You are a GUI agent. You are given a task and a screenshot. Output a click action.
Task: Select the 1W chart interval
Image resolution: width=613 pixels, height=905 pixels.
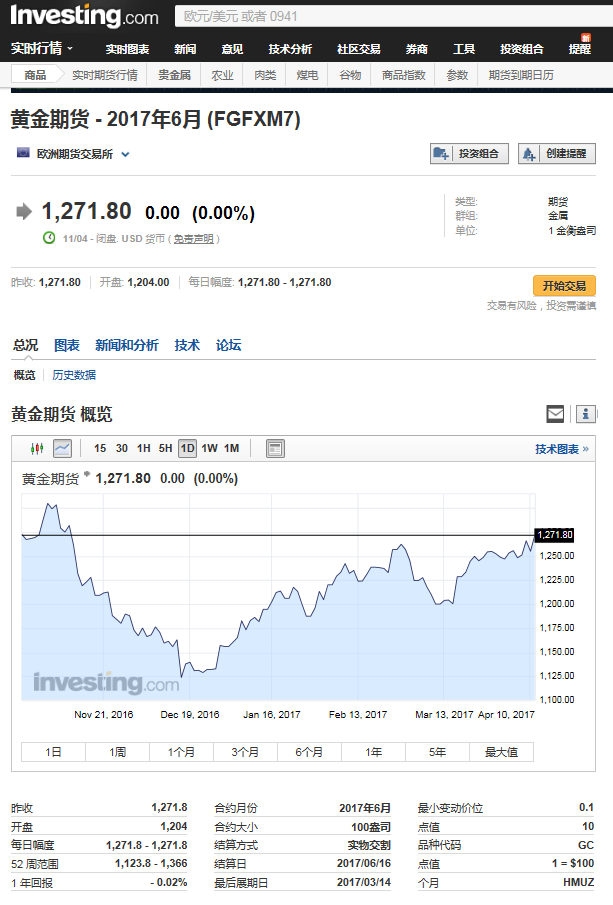pyautogui.click(x=209, y=448)
